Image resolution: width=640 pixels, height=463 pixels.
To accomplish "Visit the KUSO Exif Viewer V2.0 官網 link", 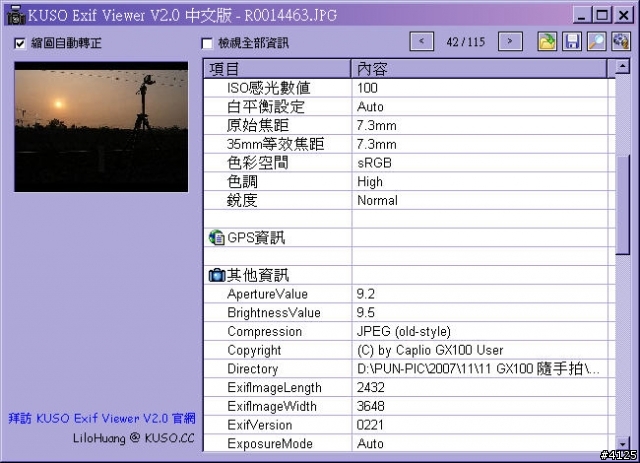I will click(x=102, y=418).
